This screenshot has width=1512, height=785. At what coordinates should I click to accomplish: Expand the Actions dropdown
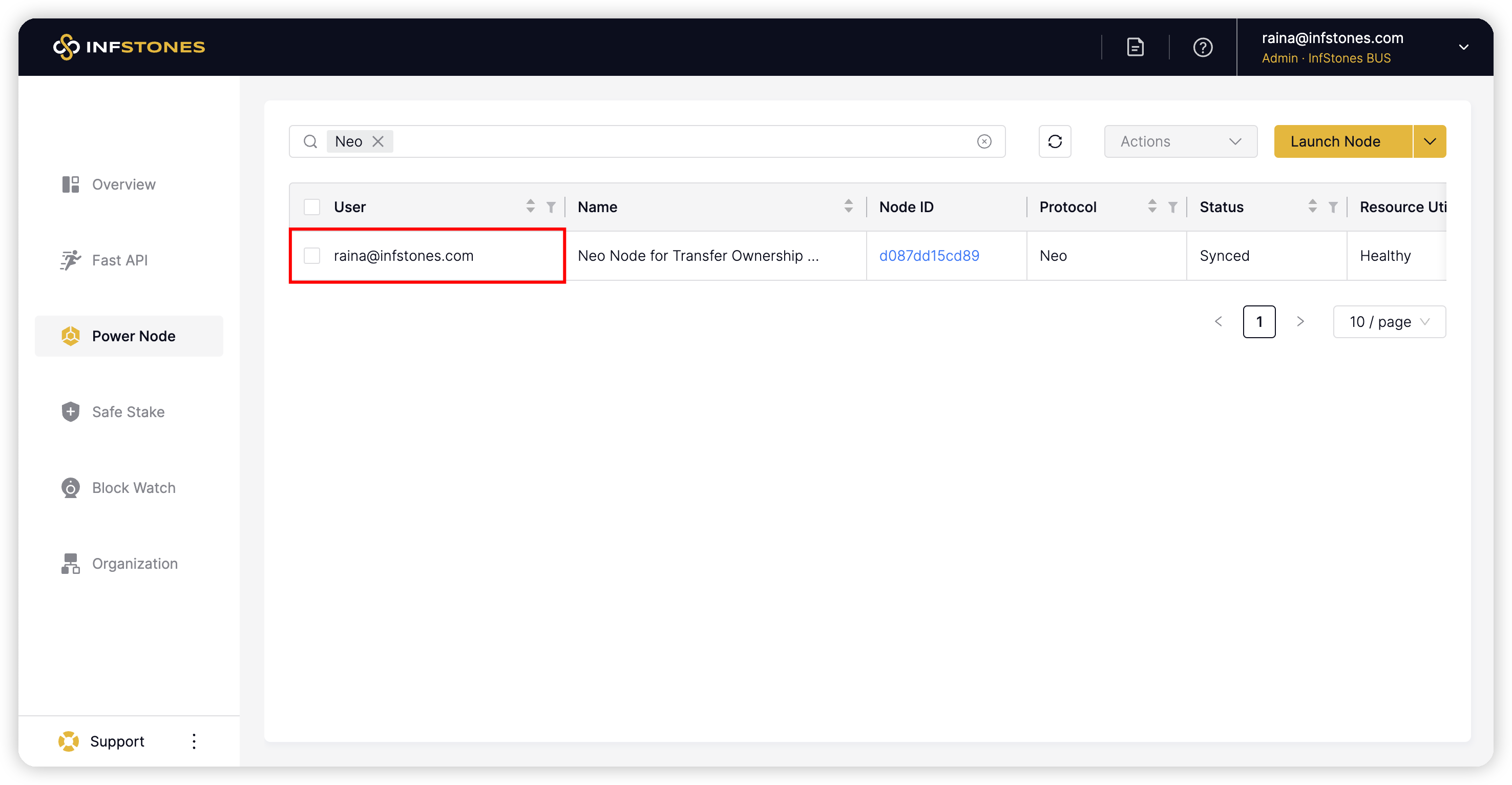click(x=1181, y=141)
